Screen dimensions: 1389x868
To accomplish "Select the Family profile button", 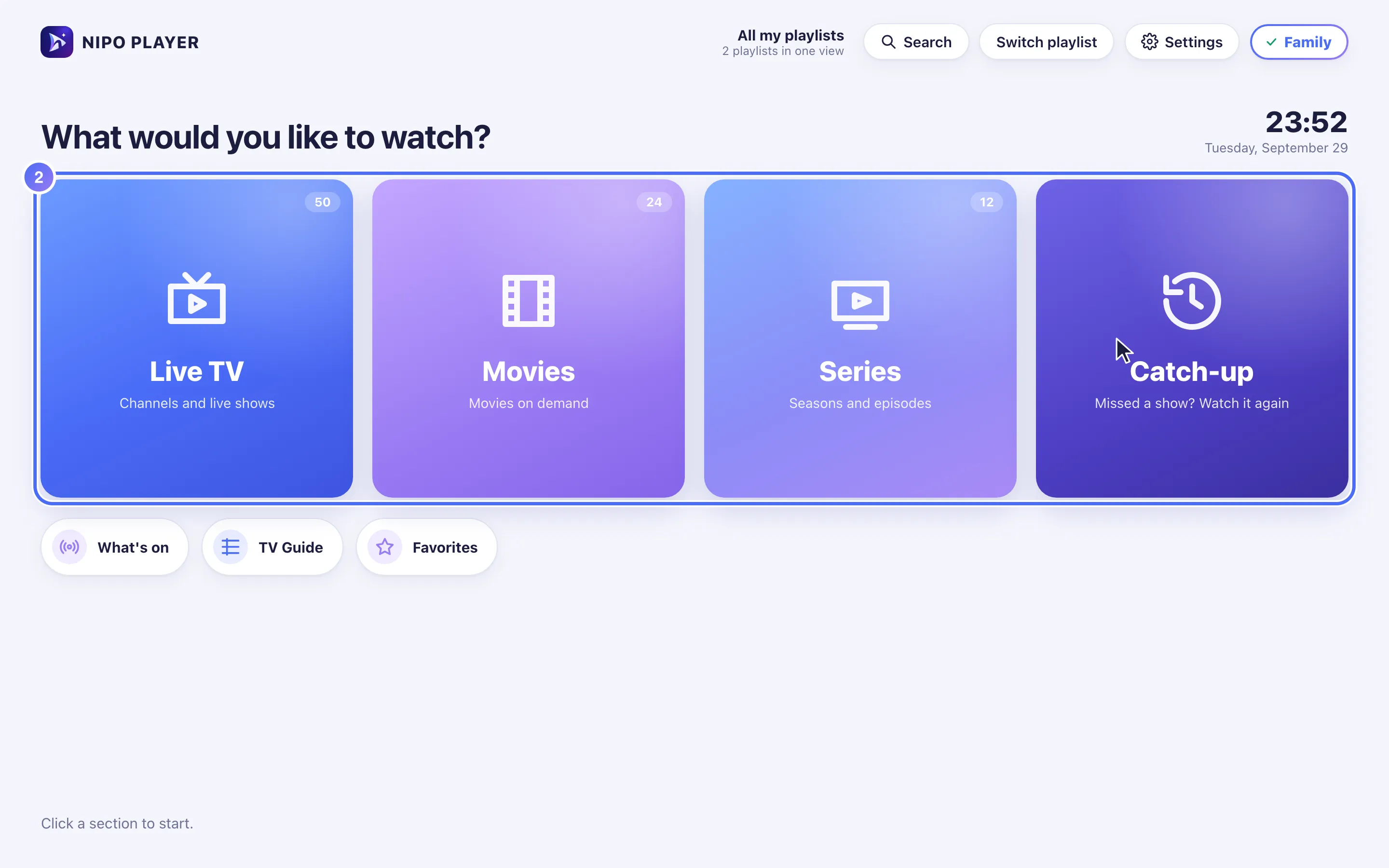I will pos(1299,42).
